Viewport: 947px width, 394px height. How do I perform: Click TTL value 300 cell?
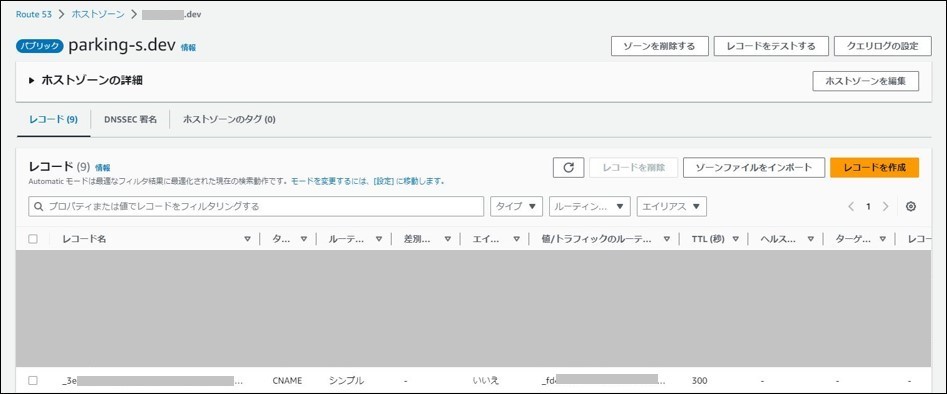click(x=699, y=381)
